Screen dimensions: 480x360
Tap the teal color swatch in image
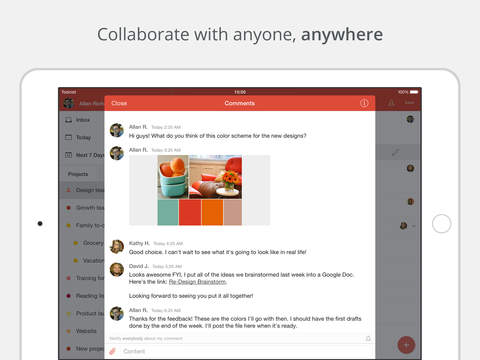[x=168, y=212]
